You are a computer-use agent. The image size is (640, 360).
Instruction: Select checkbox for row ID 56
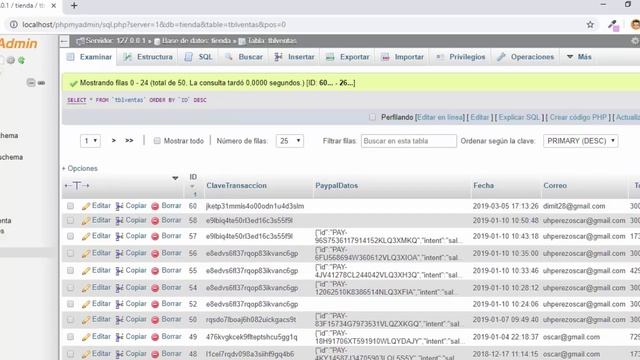(70, 253)
